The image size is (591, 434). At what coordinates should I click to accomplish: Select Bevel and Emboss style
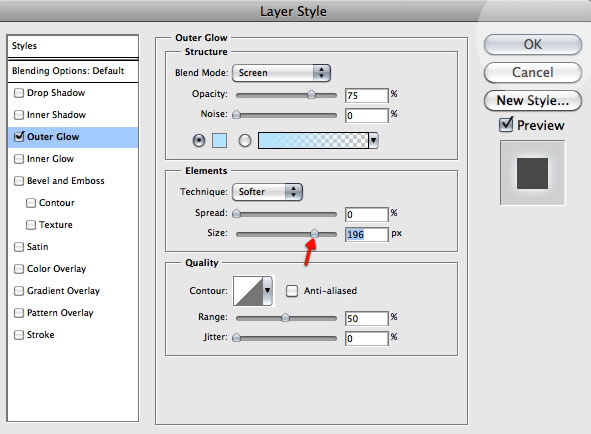66,181
